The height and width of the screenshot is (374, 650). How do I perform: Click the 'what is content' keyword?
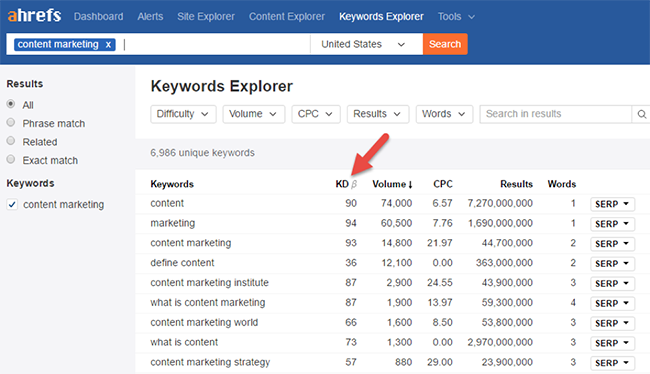pyautogui.click(x=184, y=342)
